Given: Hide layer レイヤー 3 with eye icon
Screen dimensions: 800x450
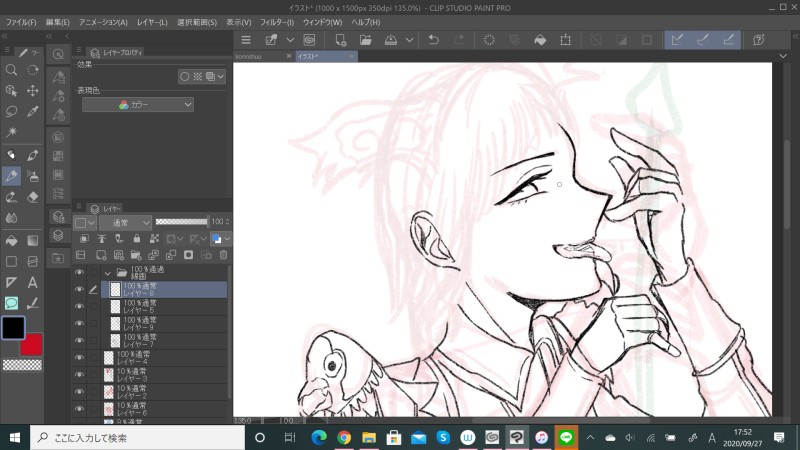Looking at the screenshot, I should click(x=79, y=374).
